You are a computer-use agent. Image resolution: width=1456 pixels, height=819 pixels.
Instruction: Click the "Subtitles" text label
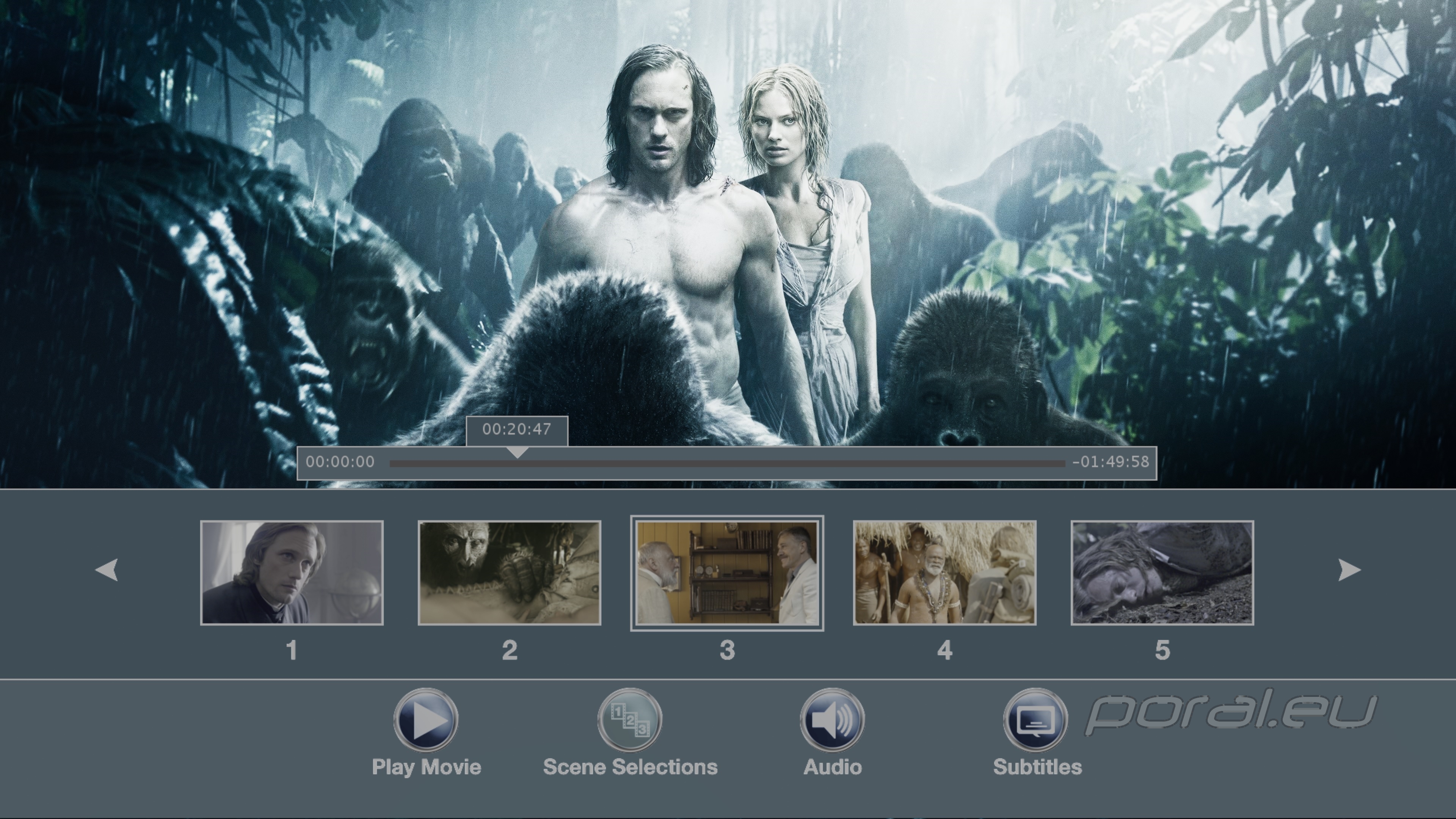click(x=1037, y=767)
